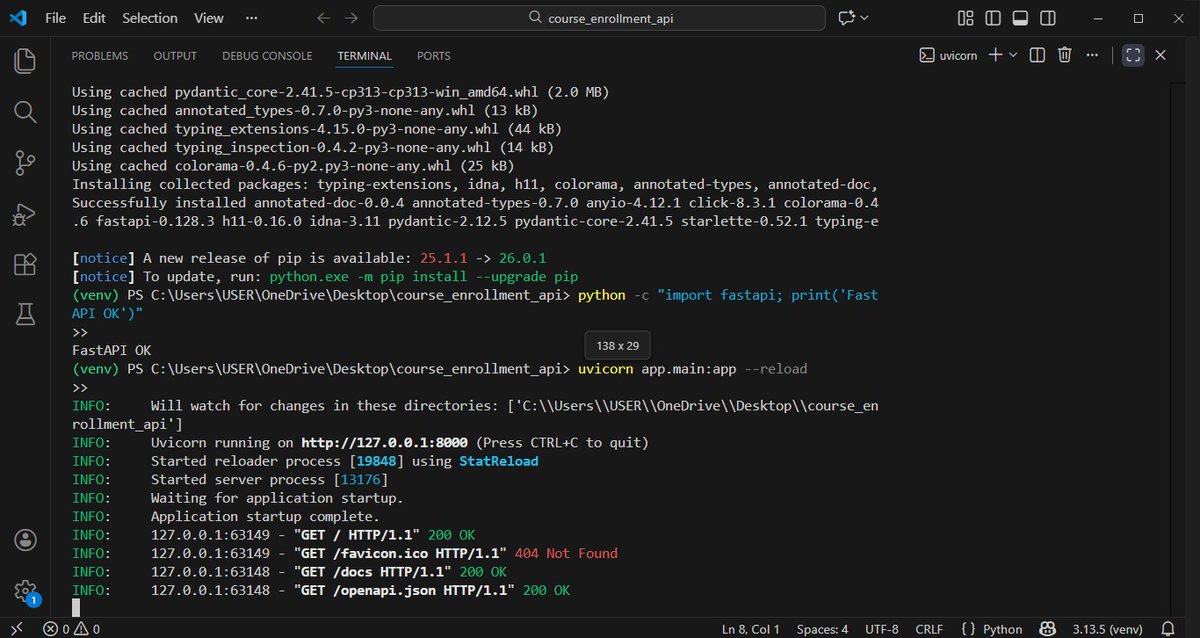Viewport: 1200px width, 638px height.
Task: Open the Manage gear icon
Action: tap(25, 591)
